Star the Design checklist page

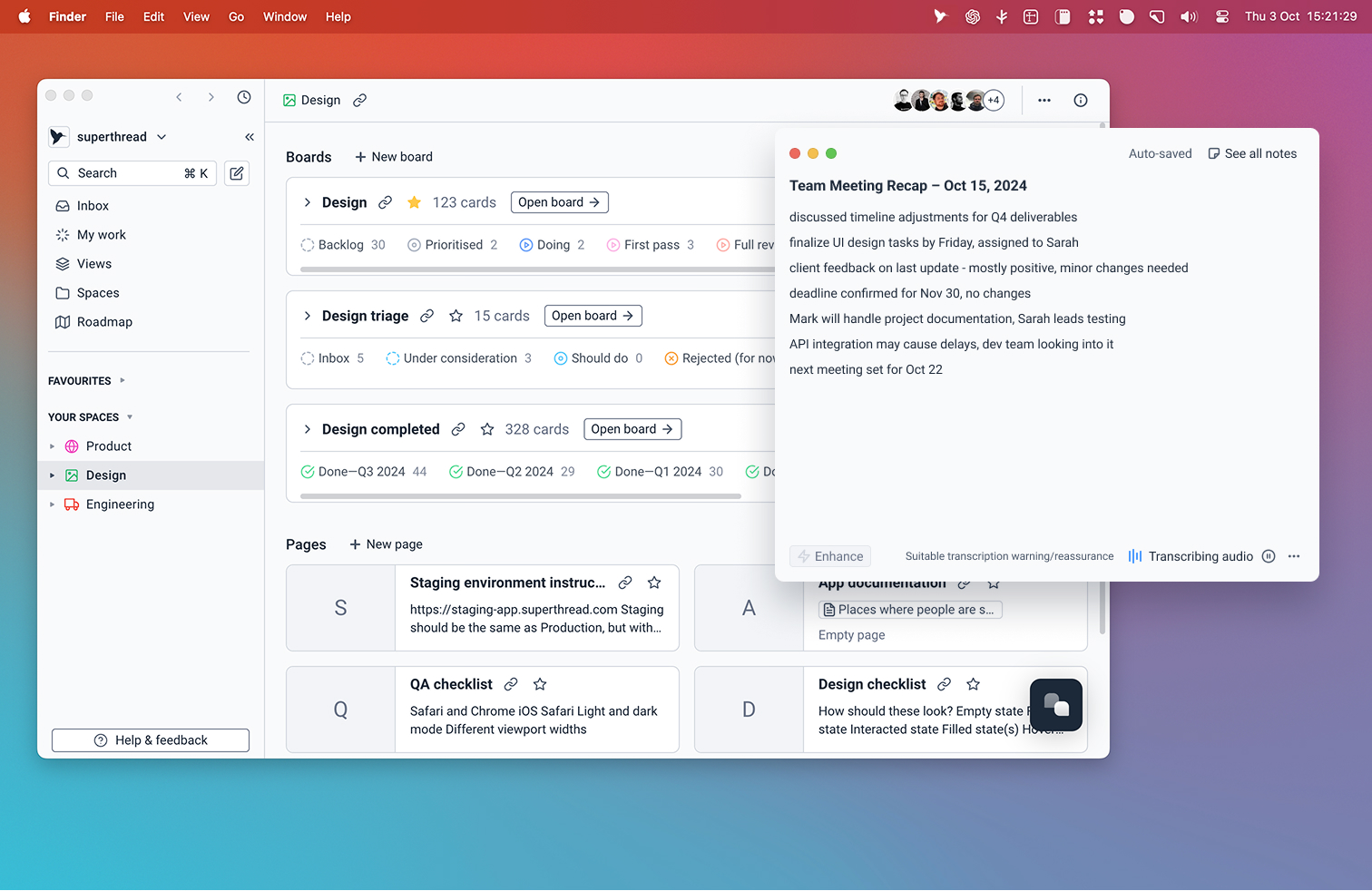[974, 684]
